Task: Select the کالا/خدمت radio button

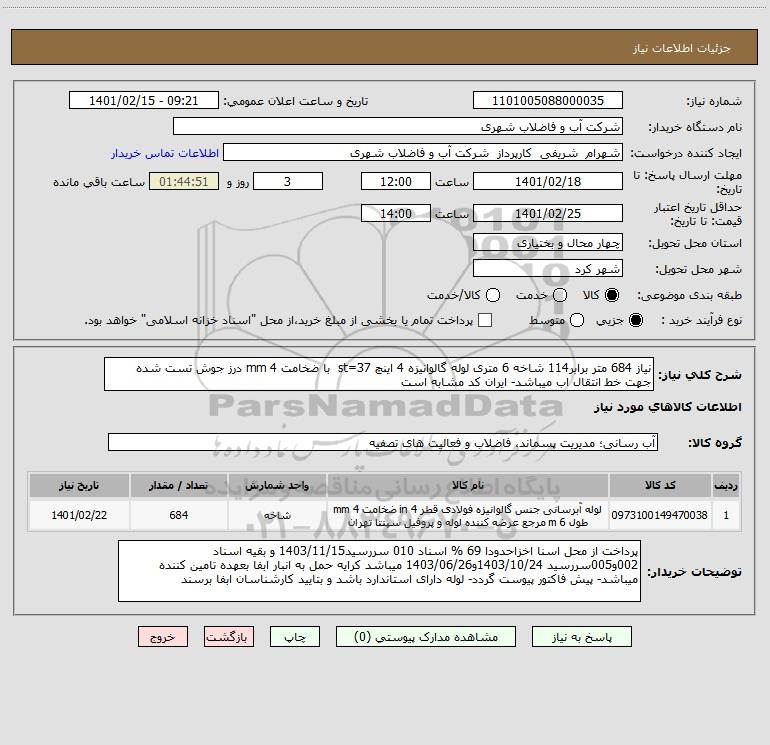Action: pos(493,295)
